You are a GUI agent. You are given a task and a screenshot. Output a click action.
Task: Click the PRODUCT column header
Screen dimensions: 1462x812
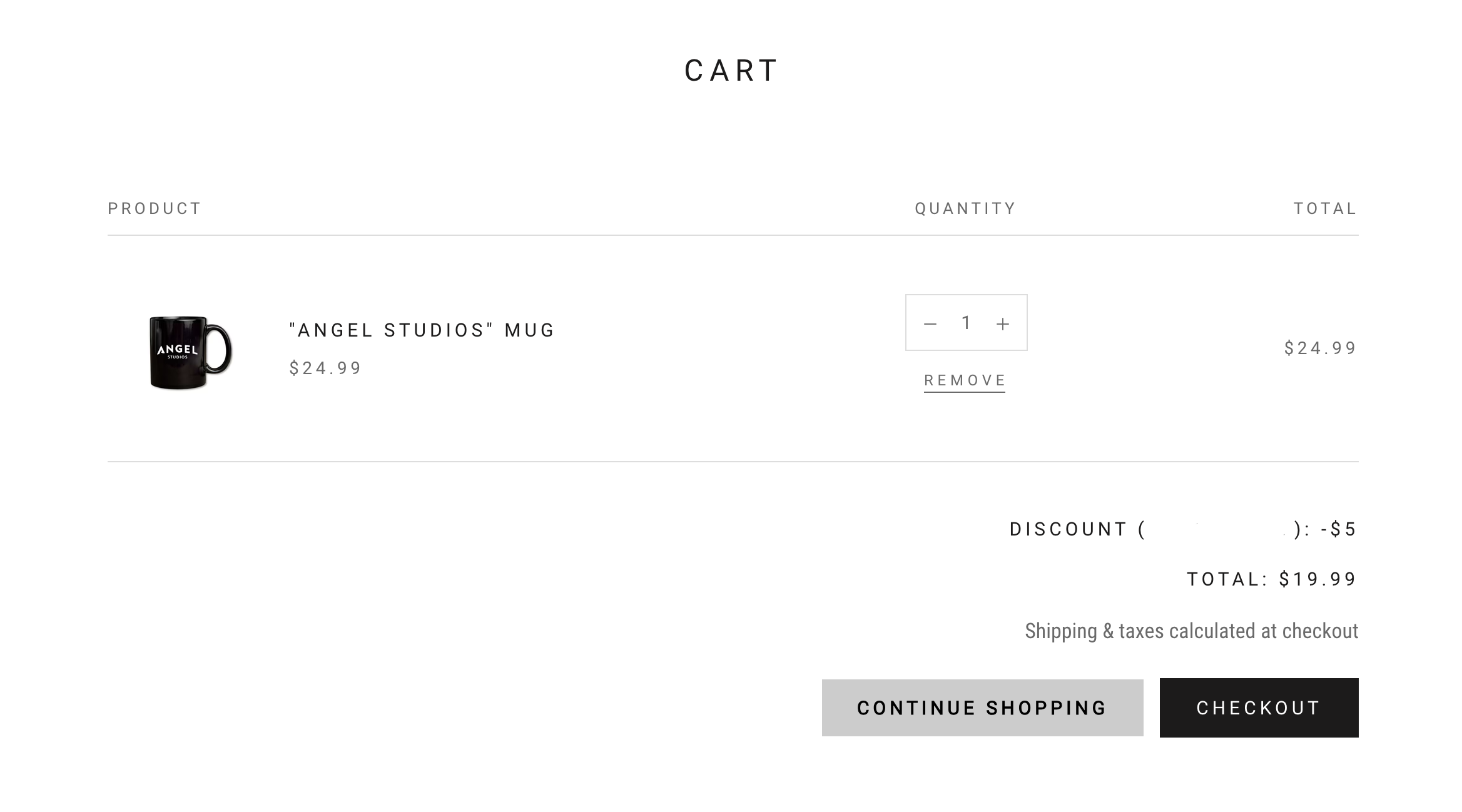(155, 208)
